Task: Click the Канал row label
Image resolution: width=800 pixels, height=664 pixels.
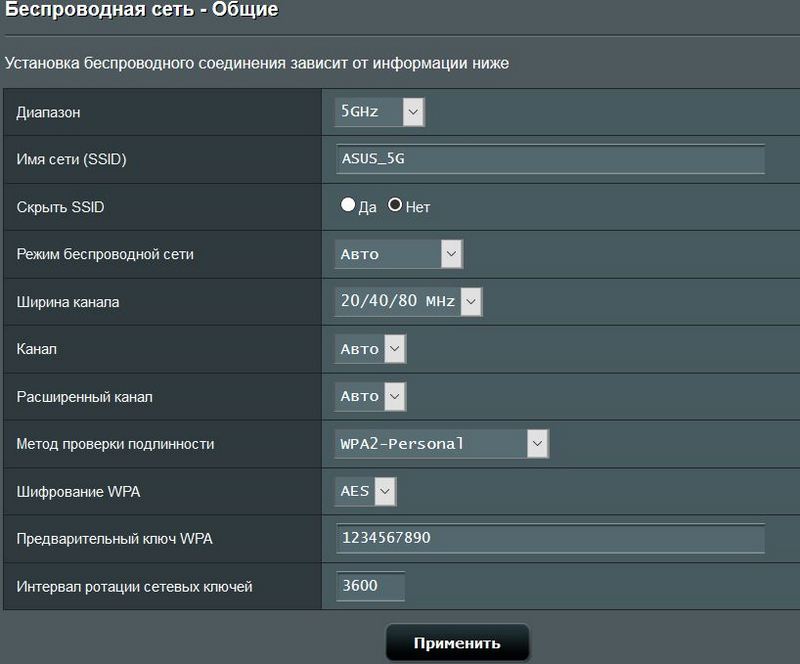Action: [x=37, y=349]
